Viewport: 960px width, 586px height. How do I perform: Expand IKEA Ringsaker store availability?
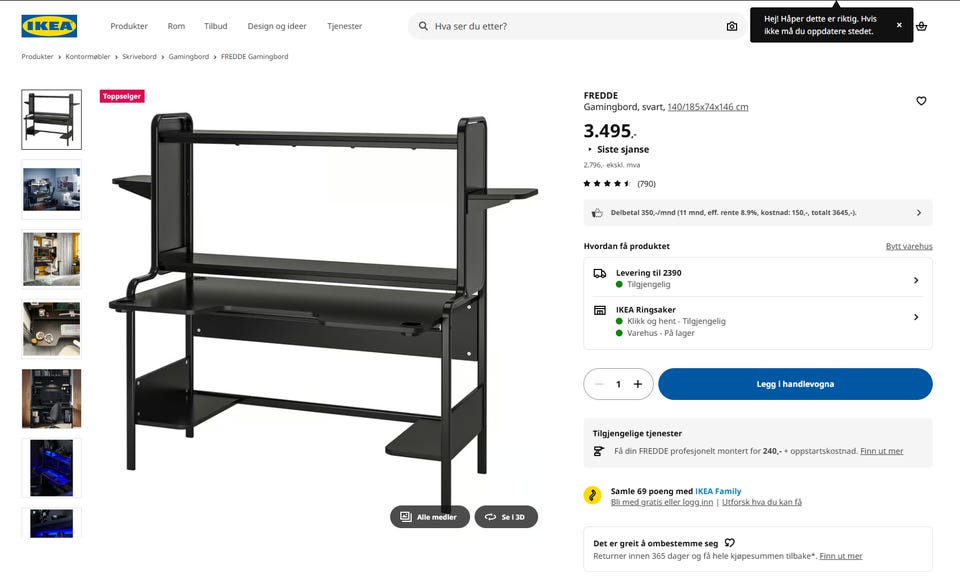pyautogui.click(x=758, y=321)
